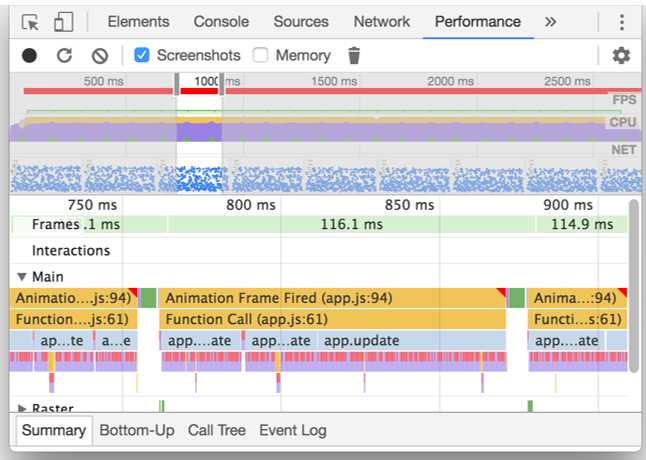Start recording with the record button
646x460 pixels.
(x=29, y=55)
